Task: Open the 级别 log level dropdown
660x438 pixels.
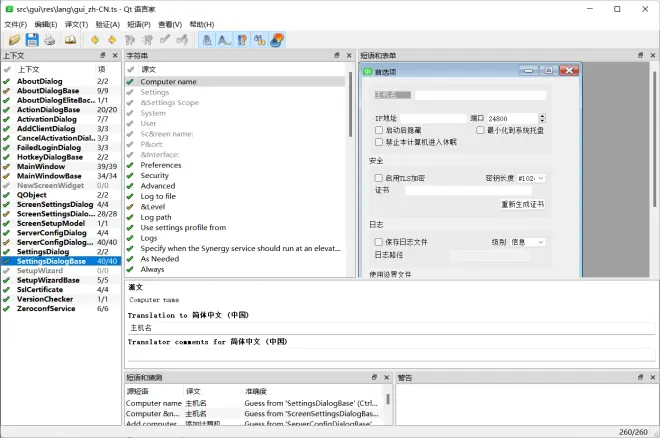Action: click(x=527, y=242)
